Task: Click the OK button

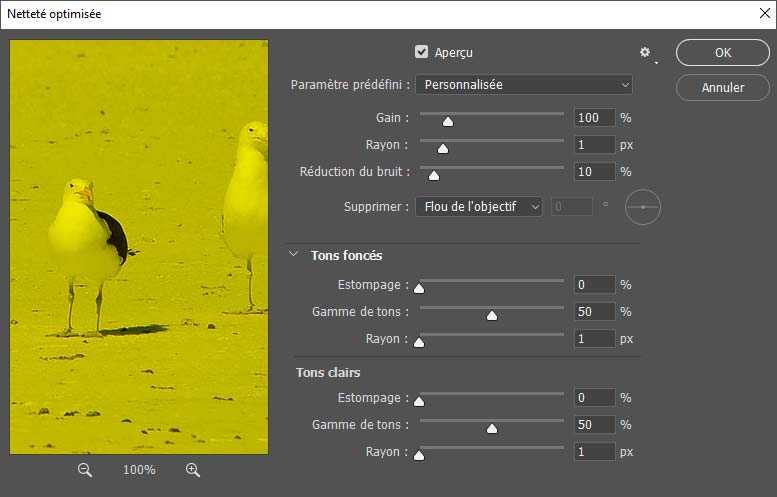Action: click(722, 53)
